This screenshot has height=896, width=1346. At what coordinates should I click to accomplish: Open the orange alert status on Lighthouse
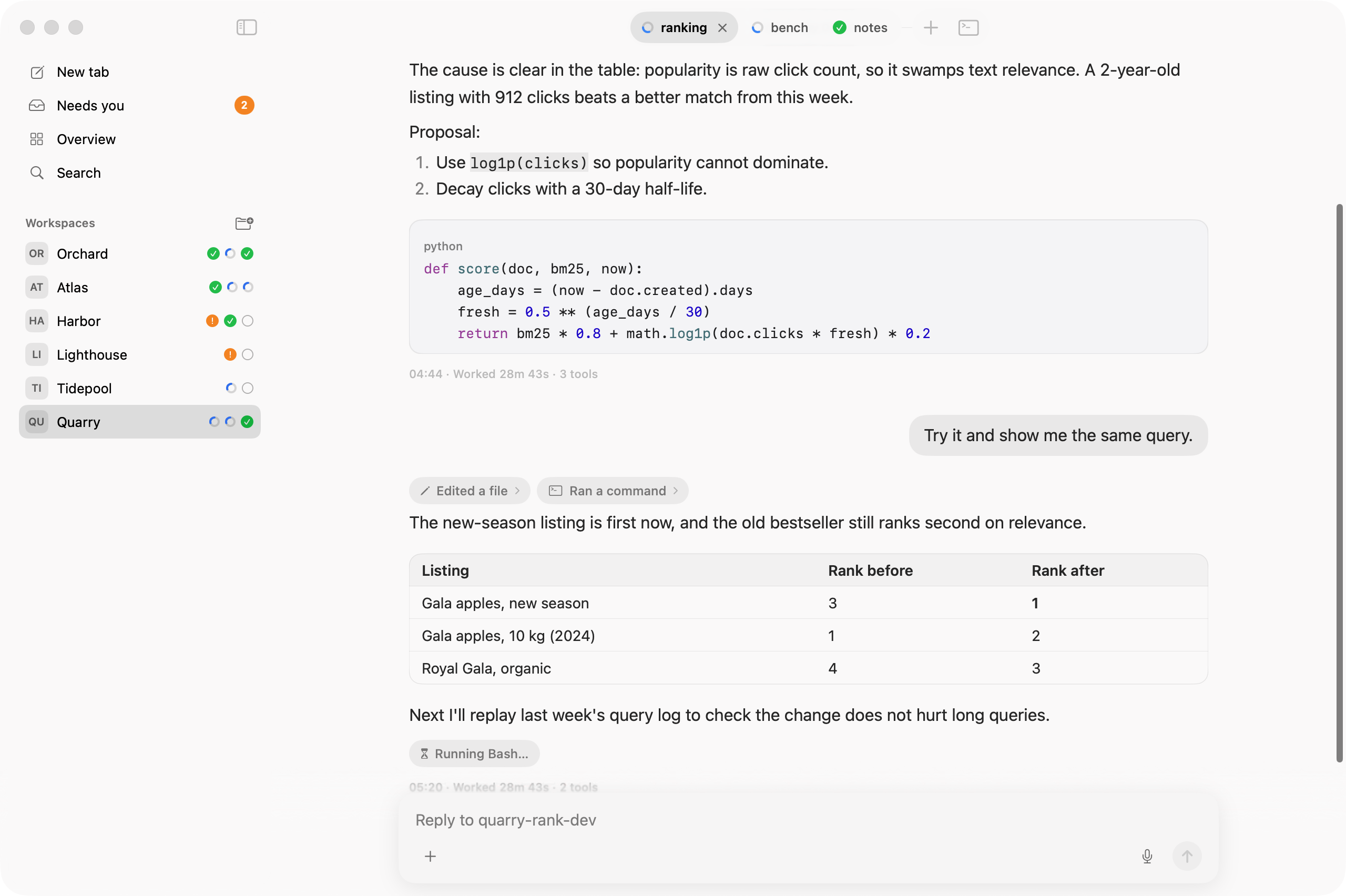[230, 355]
